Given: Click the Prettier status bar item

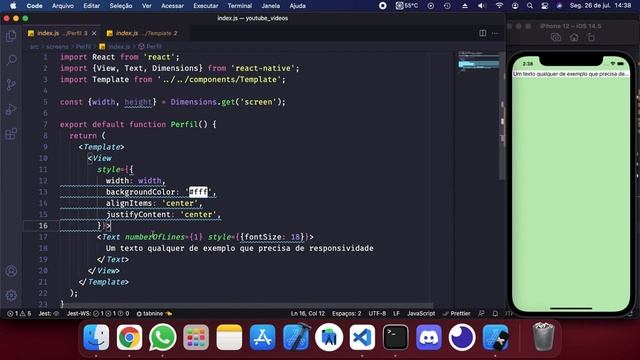Looking at the screenshot, I should tap(457, 313).
